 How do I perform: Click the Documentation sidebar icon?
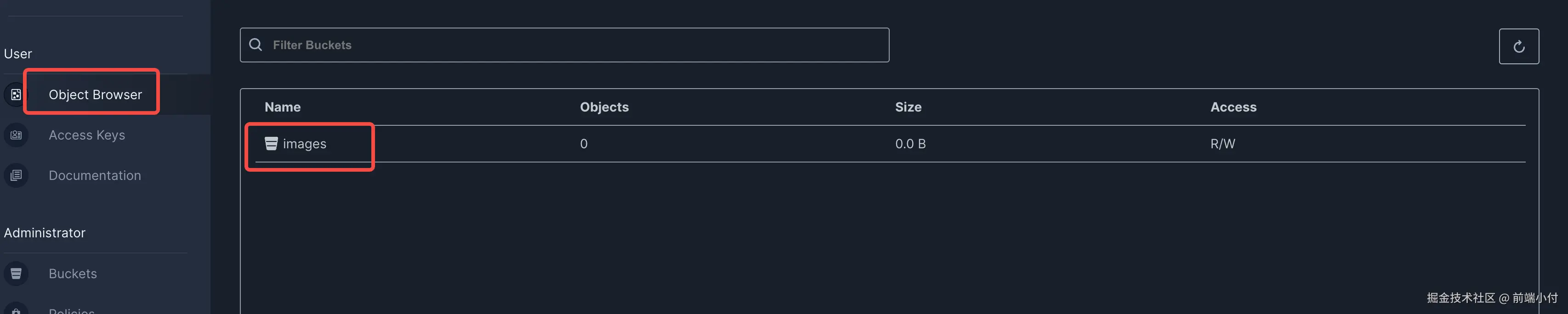click(x=16, y=175)
